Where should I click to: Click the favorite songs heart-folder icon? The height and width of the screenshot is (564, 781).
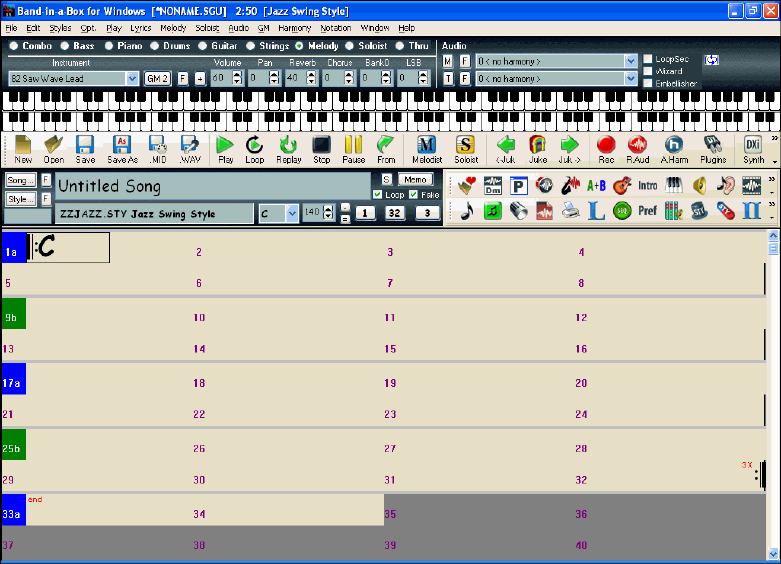[467, 185]
